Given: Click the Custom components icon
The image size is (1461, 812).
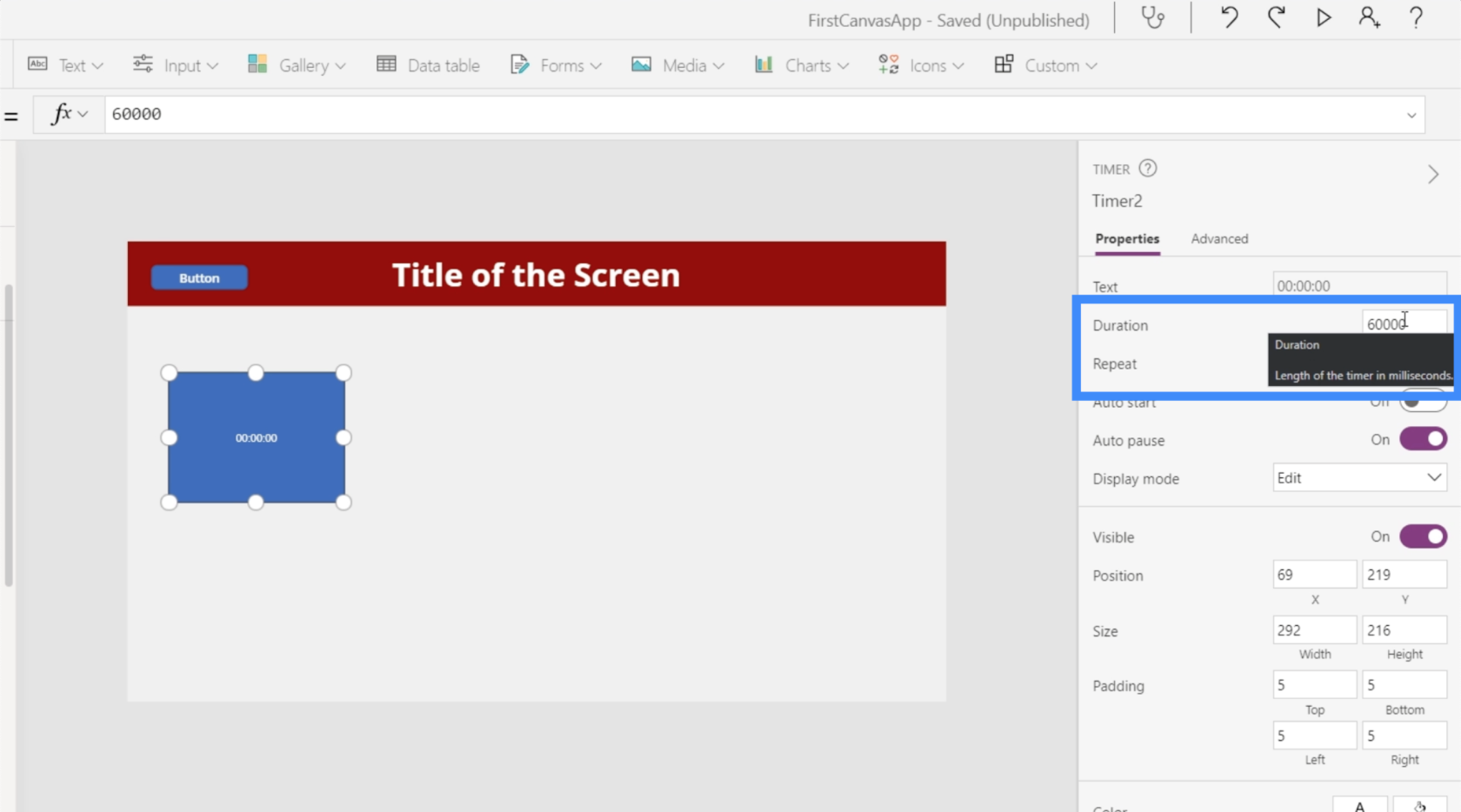Looking at the screenshot, I should point(1004,64).
